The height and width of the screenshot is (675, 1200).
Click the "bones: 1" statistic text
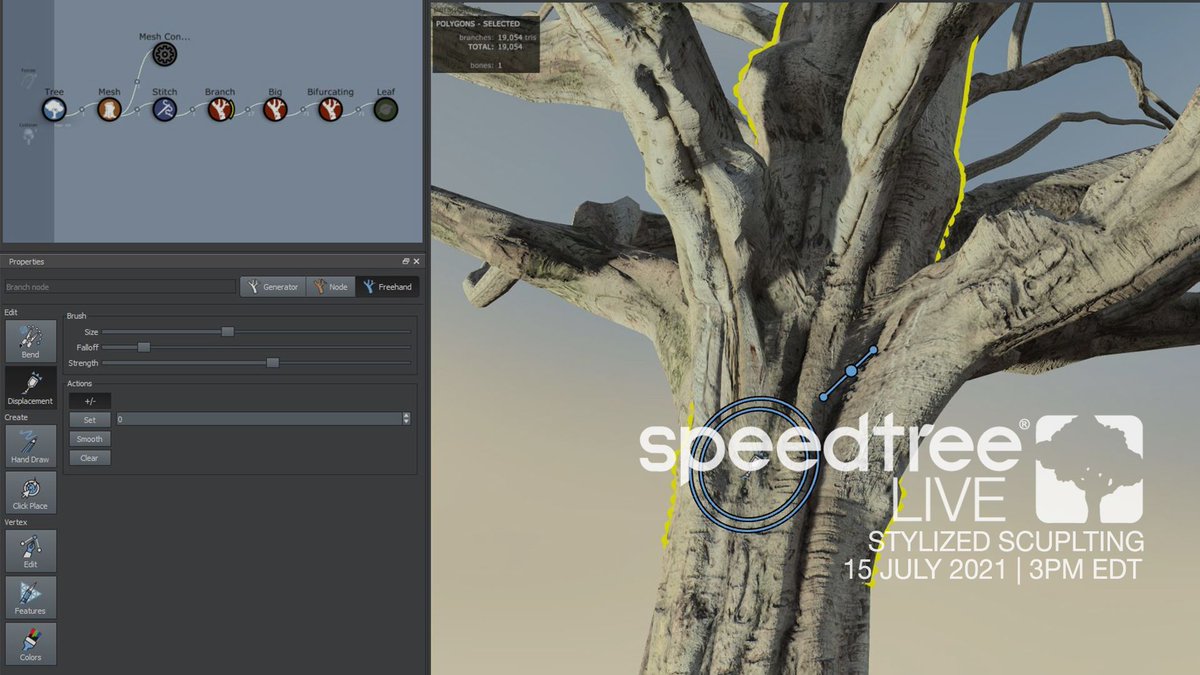(486, 65)
